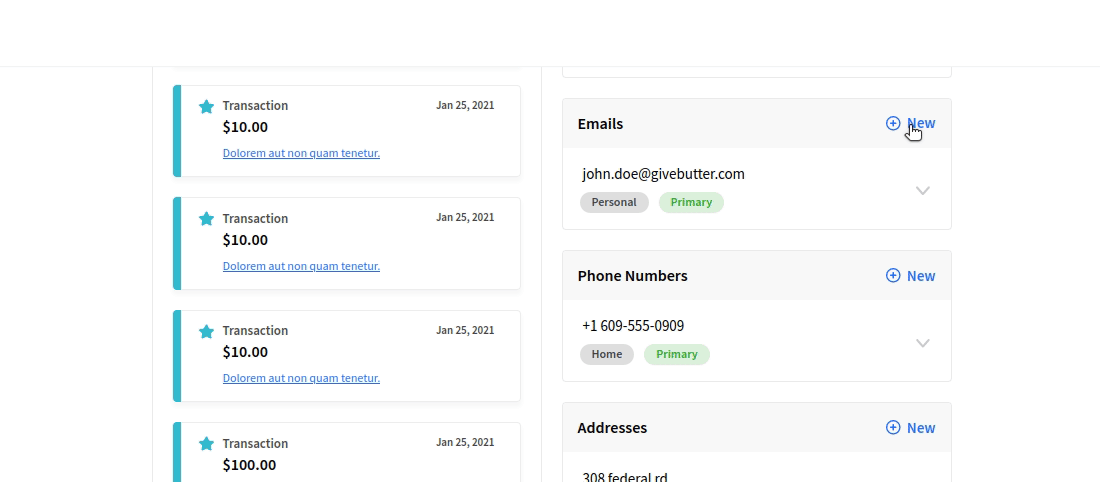Click the john.doe@givebutter.com email address
Image resolution: width=1100 pixels, height=482 pixels.
[x=663, y=174]
